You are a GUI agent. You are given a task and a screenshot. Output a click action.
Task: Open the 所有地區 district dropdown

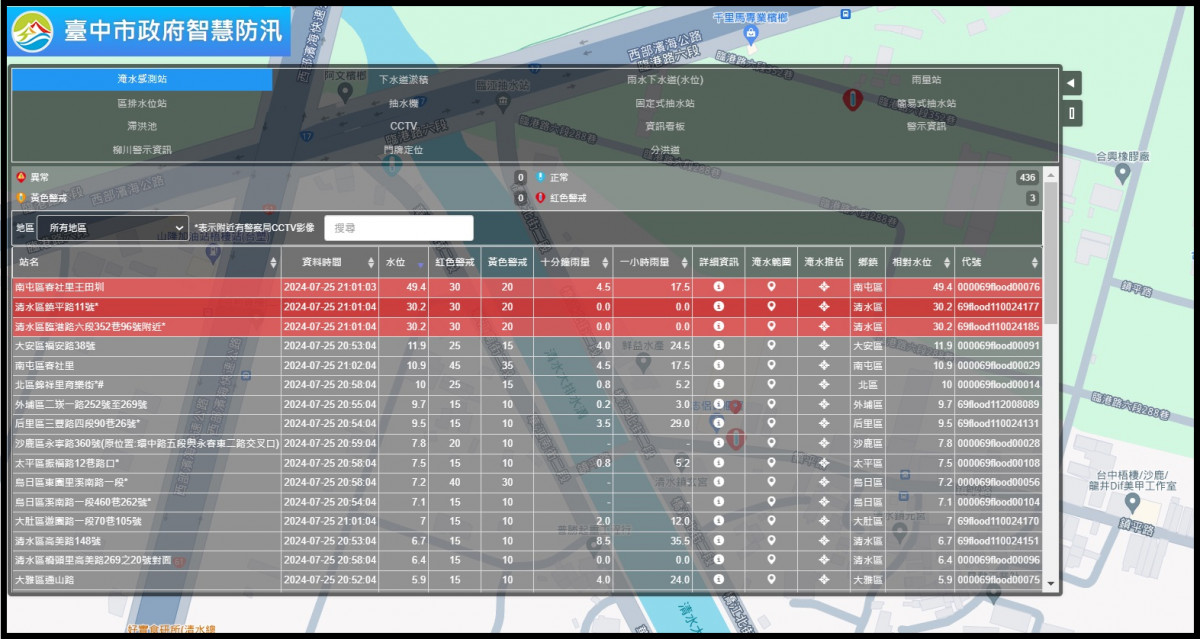(x=112, y=228)
